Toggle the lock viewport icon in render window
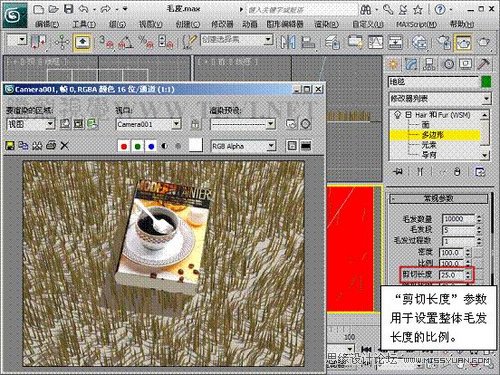500x375 pixels. (x=195, y=124)
